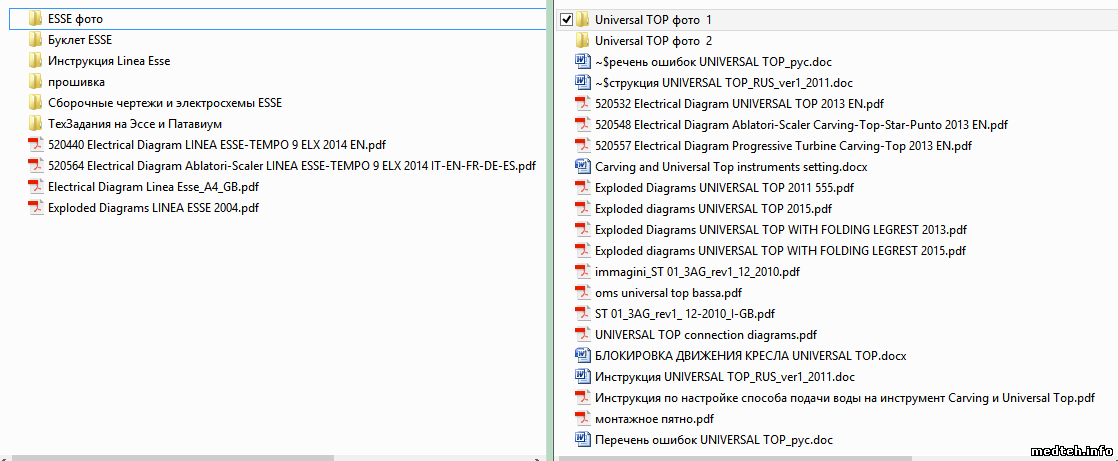The height and width of the screenshot is (461, 1118).
Task: Select ТехЗадания на Эссе и Патавиум folder
Action: click(134, 124)
